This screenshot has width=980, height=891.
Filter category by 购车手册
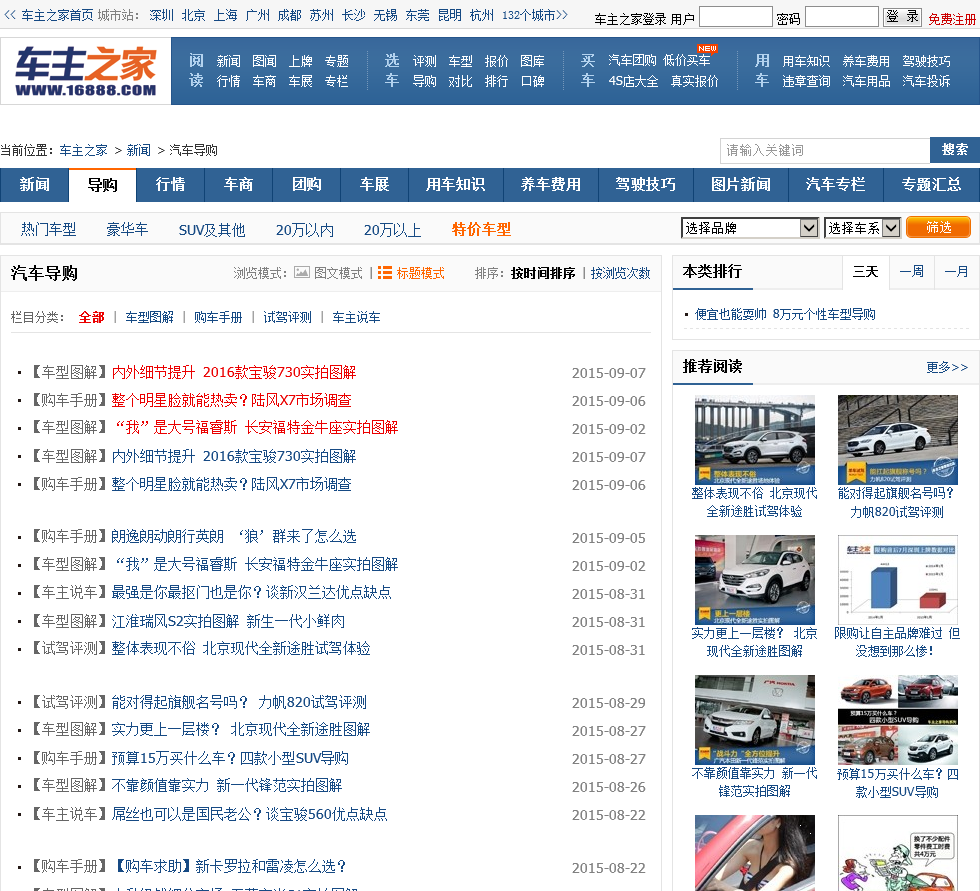pos(218,317)
